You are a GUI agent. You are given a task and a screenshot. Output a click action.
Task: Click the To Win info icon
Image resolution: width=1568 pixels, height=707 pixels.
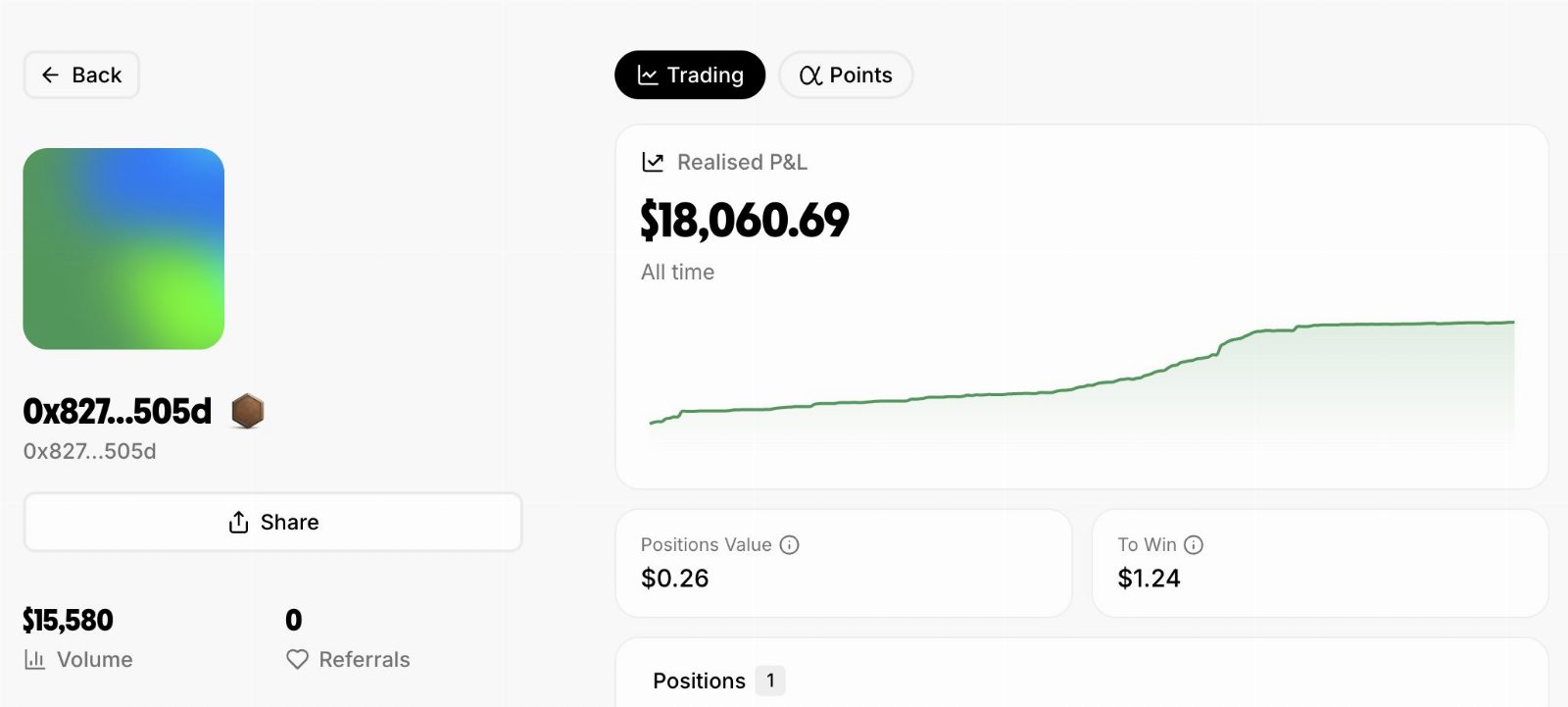[1194, 545]
